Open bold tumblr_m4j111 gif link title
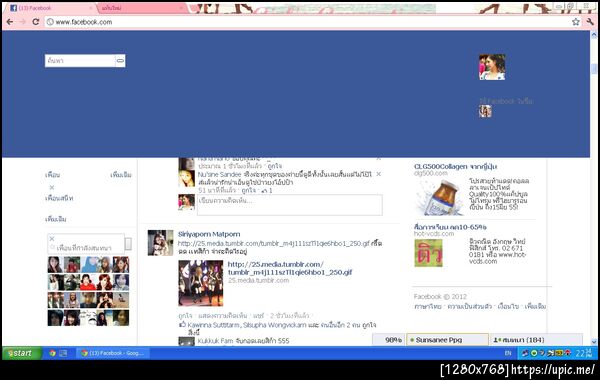Image resolution: width=600 pixels, height=380 pixels. (x=290, y=268)
